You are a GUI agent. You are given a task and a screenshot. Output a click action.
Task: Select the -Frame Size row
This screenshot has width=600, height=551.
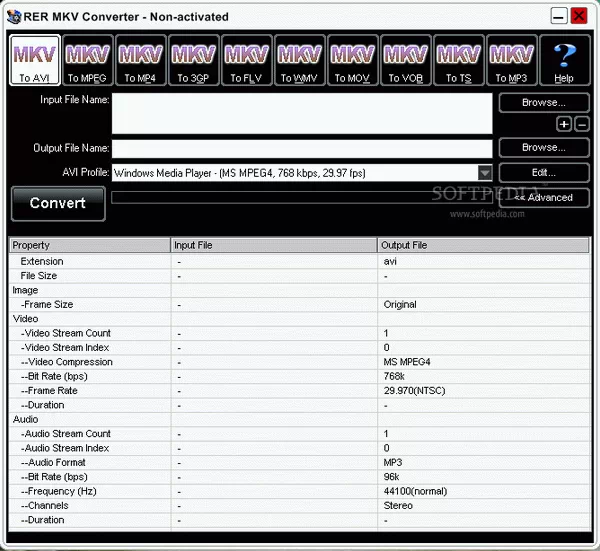pos(300,305)
